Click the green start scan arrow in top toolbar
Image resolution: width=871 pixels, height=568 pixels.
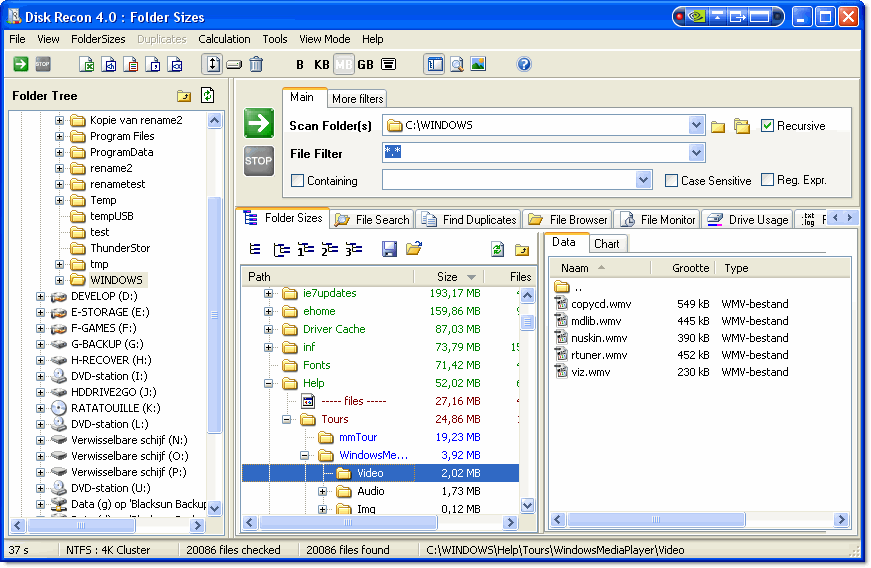[x=21, y=64]
